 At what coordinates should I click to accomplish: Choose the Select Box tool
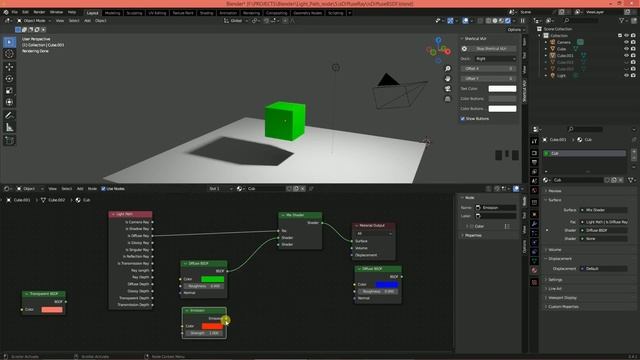(x=9, y=42)
